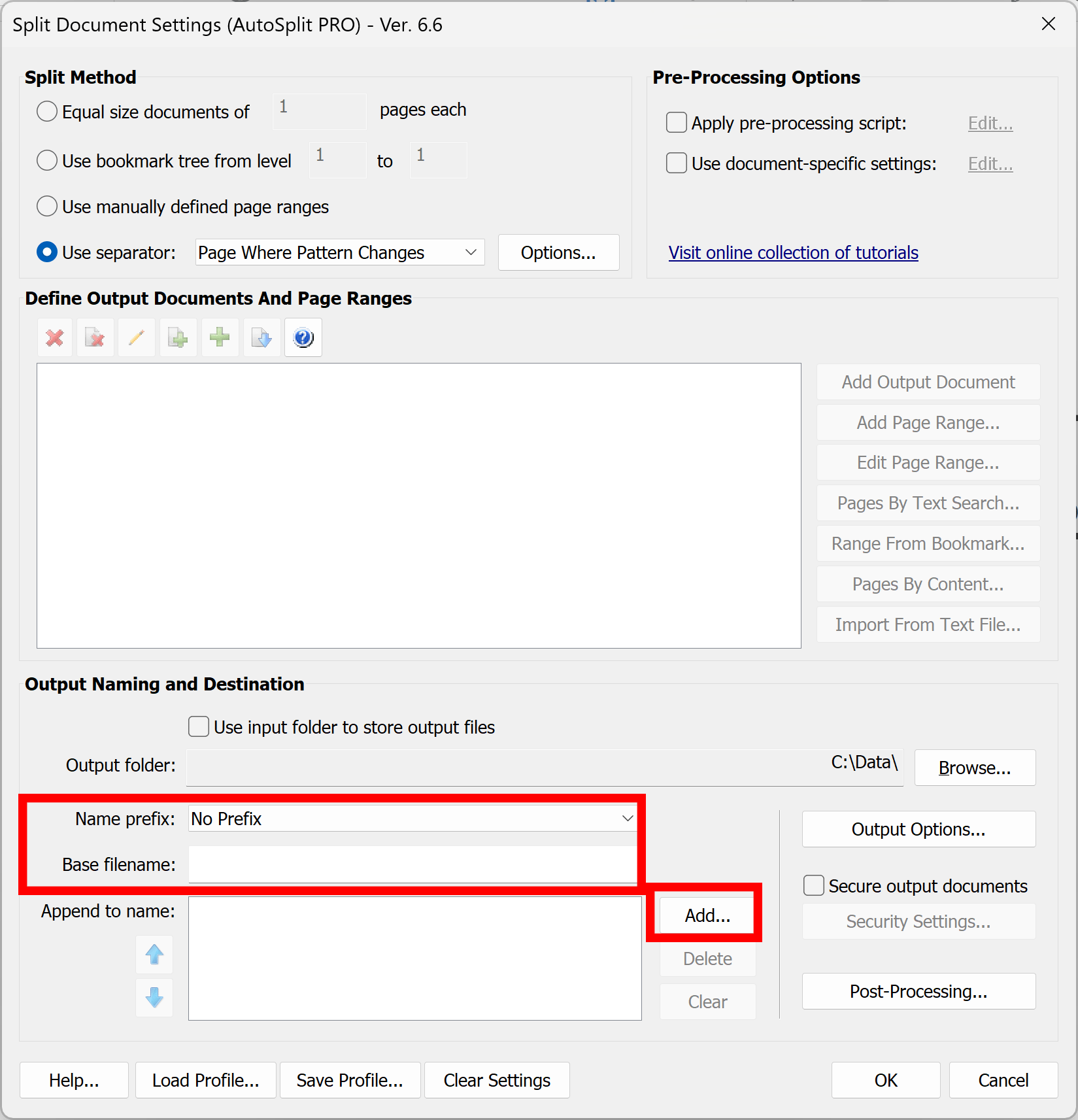Click the red X delete icon

[x=54, y=337]
